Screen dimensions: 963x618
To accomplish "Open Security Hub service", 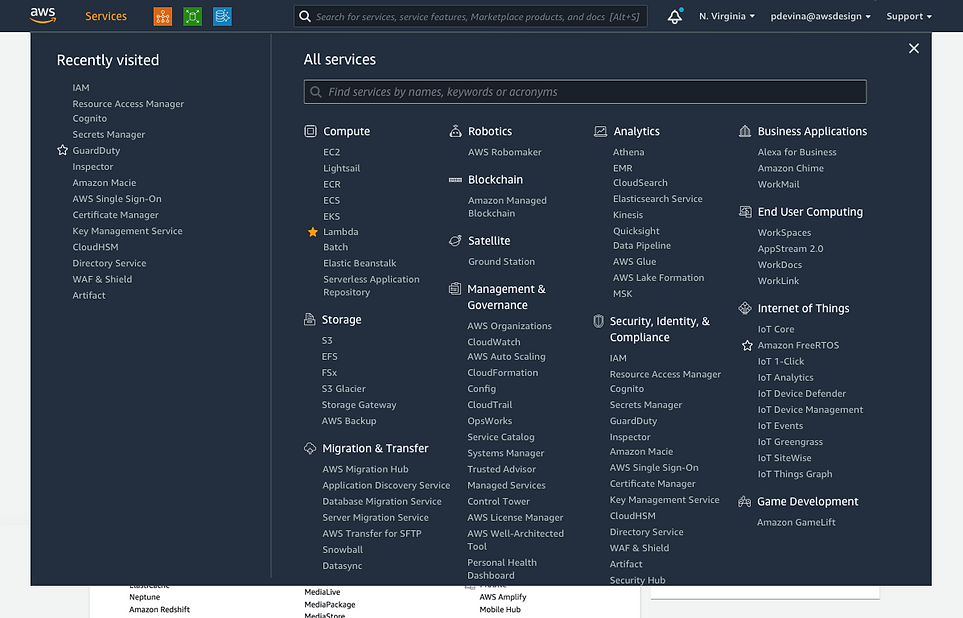I will pyautogui.click(x=637, y=580).
